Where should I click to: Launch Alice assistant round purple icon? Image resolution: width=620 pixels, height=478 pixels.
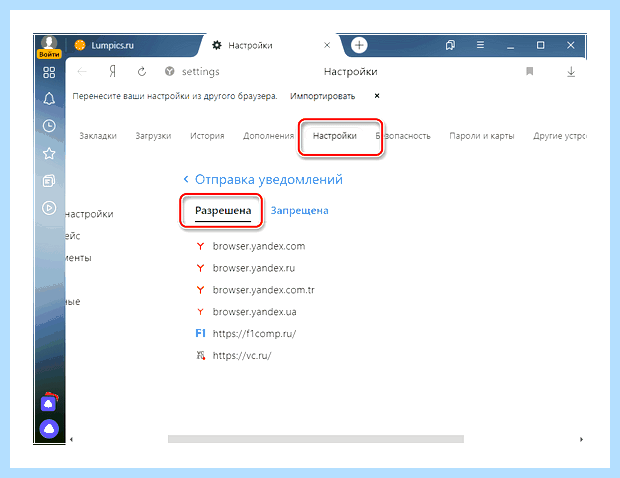[49, 429]
